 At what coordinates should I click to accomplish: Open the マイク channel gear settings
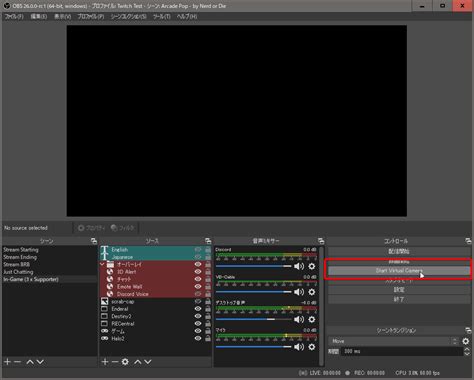[312, 347]
